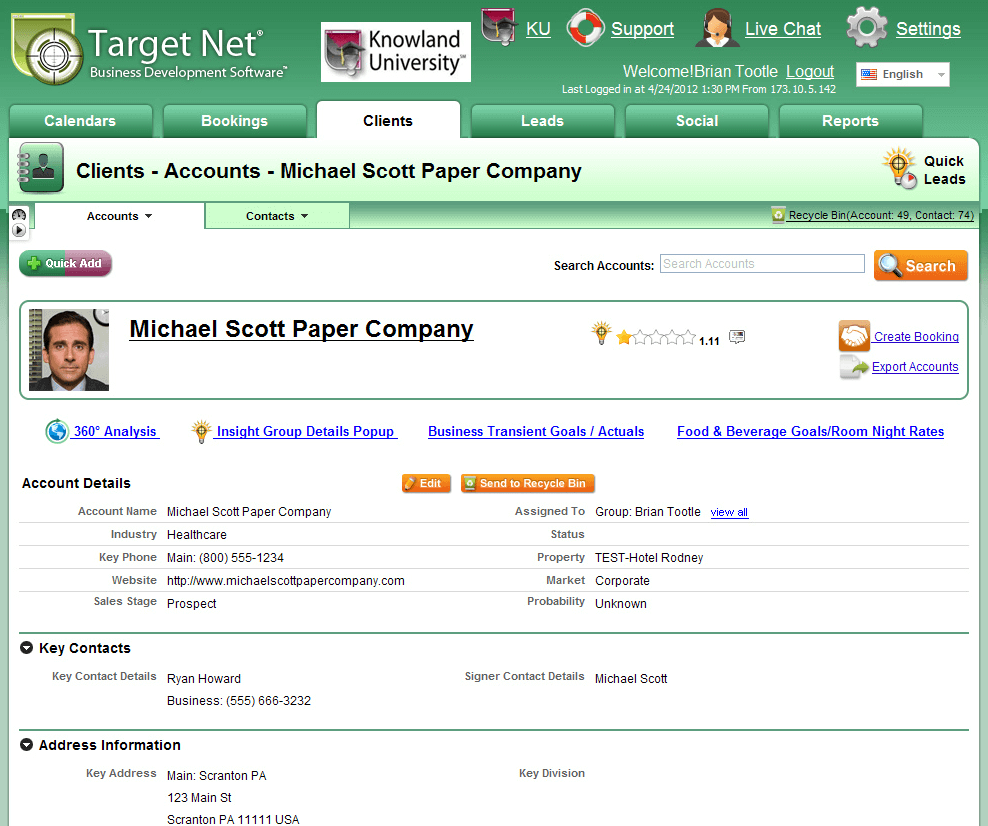Viewport: 988px width, 826px height.
Task: Switch to the Calendars tab
Action: click(x=80, y=121)
